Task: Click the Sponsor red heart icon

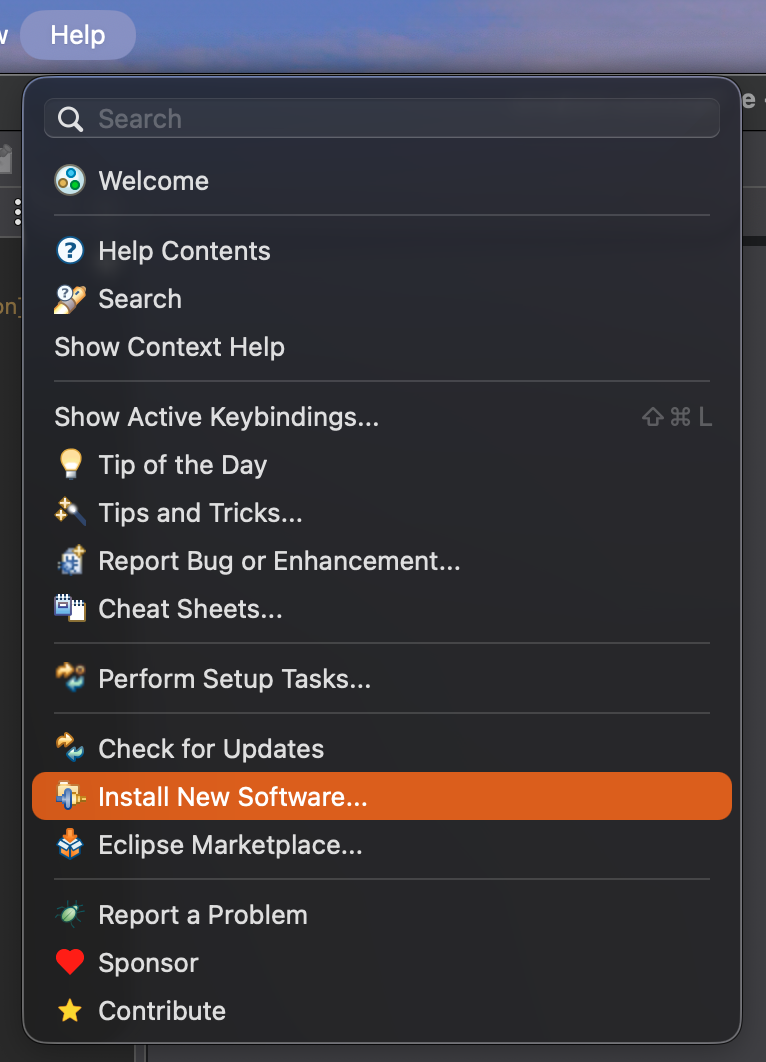Action: coord(70,962)
